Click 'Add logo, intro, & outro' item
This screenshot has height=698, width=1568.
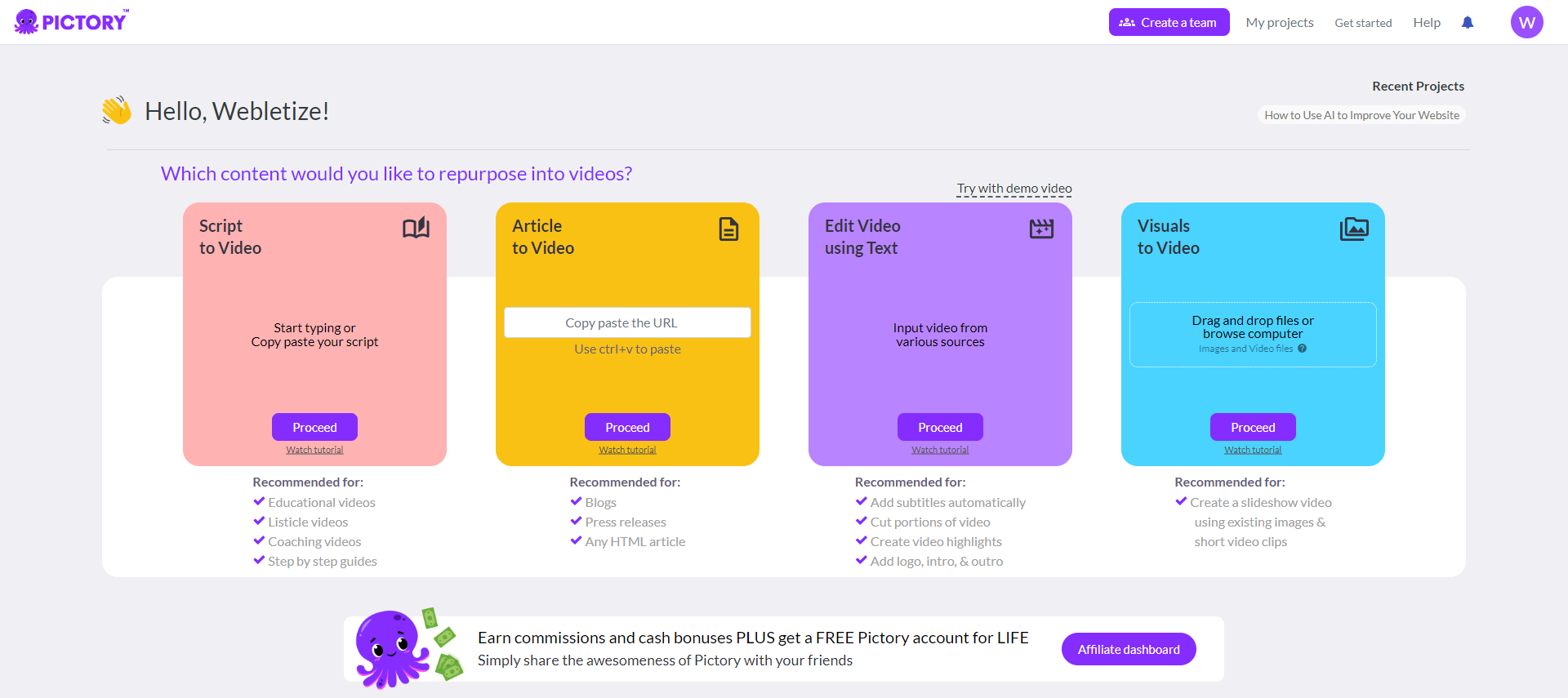coord(937,562)
